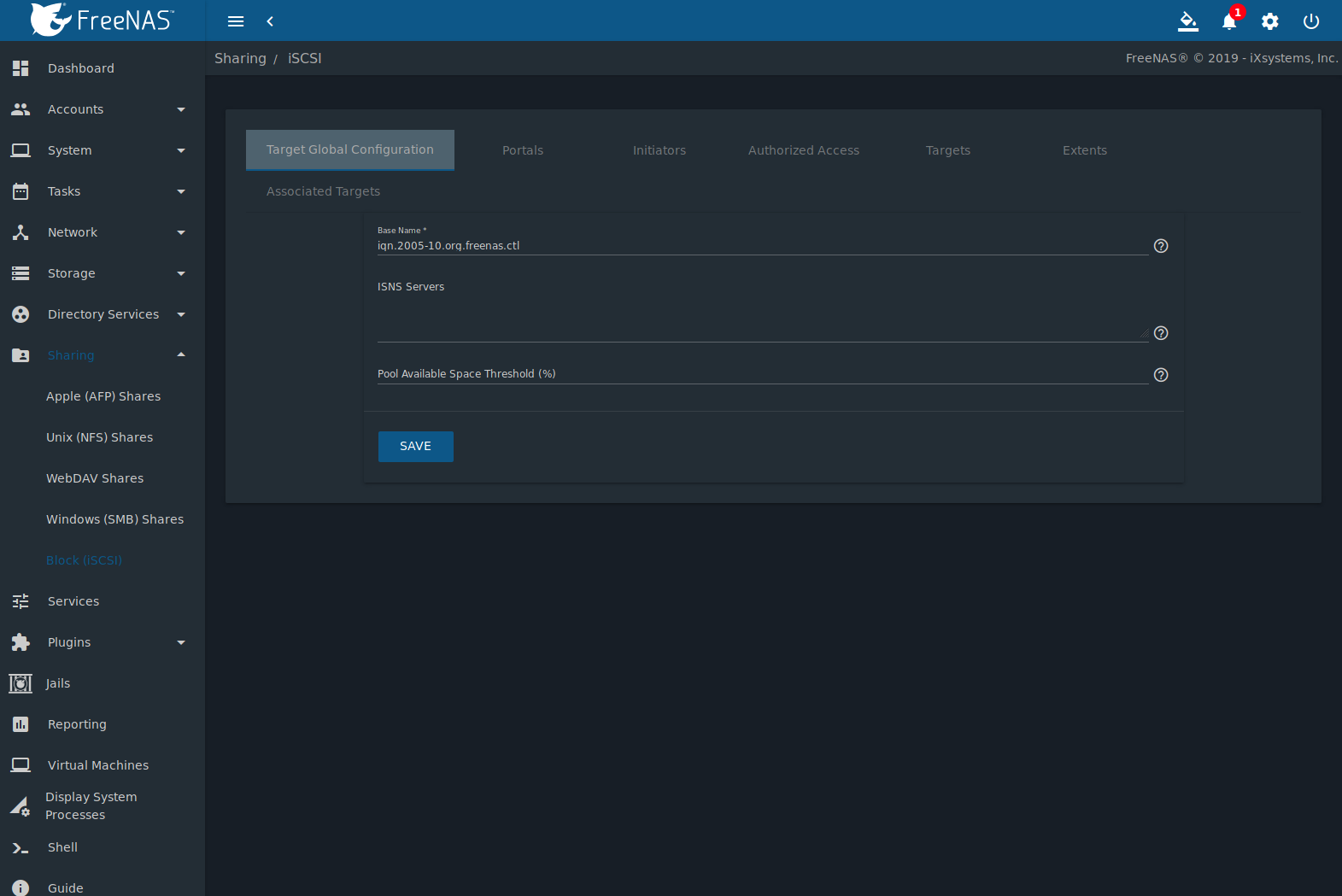Viewport: 1342px width, 896px height.
Task: Click the power button icon
Action: [1311, 21]
